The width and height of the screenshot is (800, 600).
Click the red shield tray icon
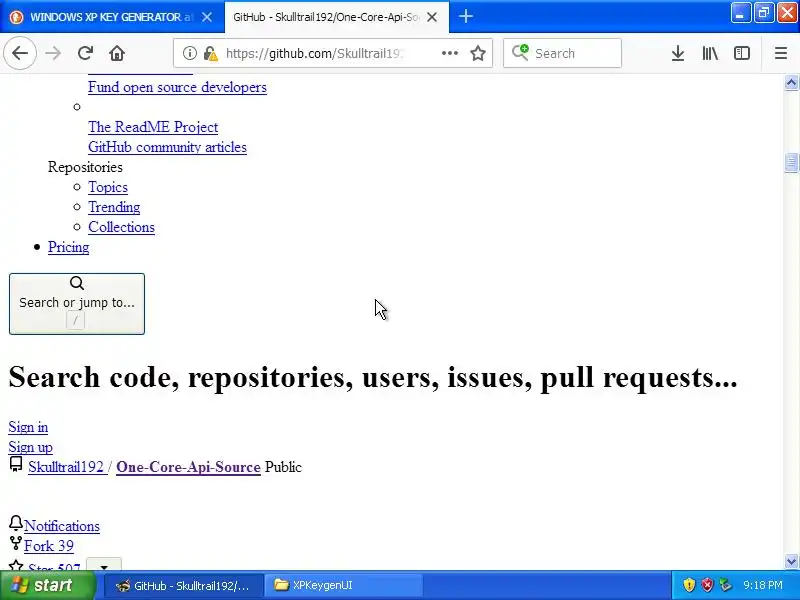(x=707, y=585)
